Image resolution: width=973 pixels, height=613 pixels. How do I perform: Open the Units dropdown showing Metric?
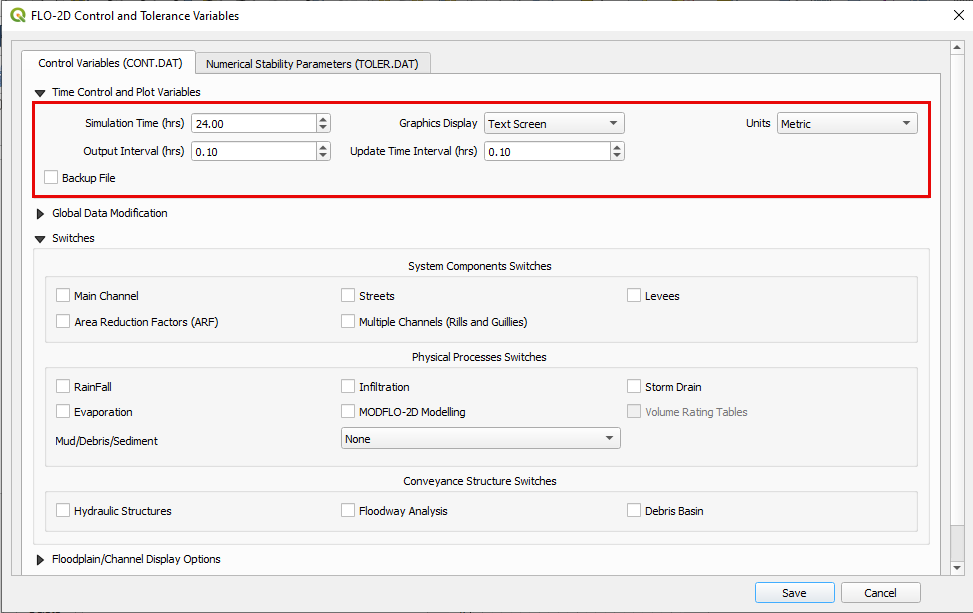tap(847, 124)
